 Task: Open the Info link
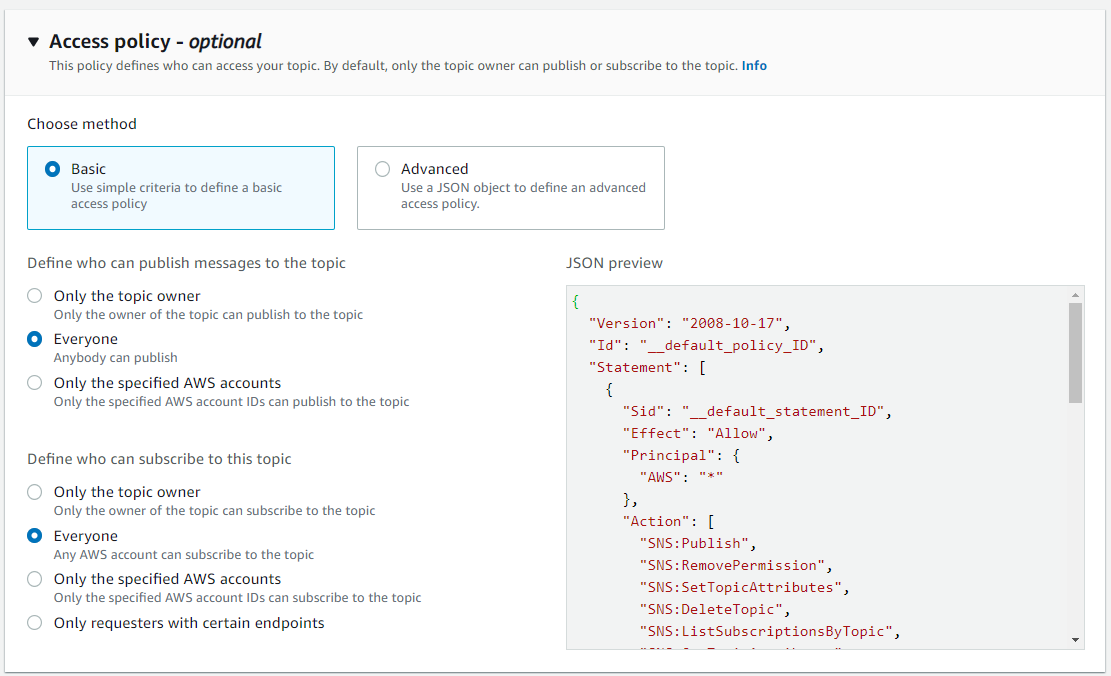point(754,65)
